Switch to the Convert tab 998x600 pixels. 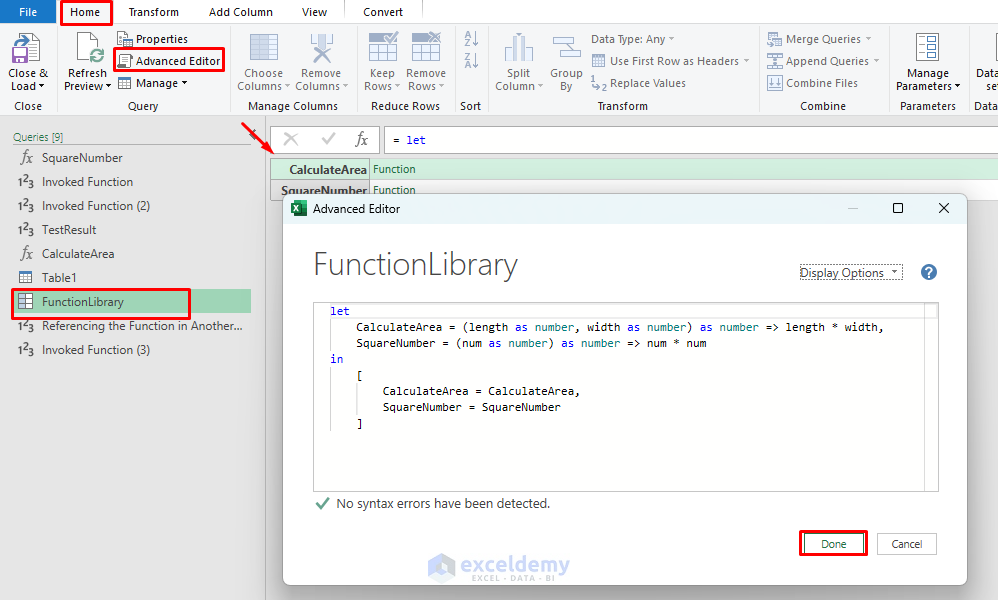pyautogui.click(x=383, y=12)
